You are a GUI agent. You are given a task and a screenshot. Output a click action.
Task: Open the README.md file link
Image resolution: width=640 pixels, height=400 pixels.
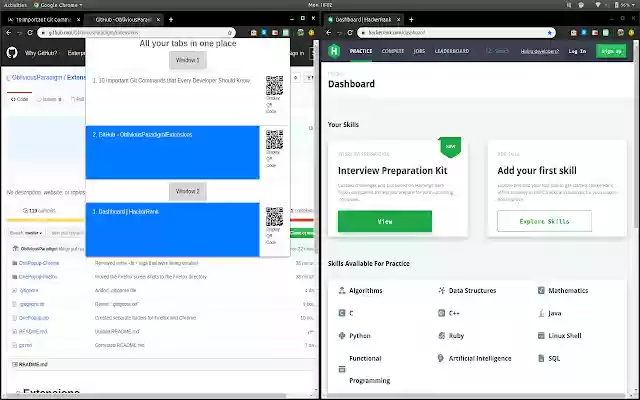coord(33,331)
